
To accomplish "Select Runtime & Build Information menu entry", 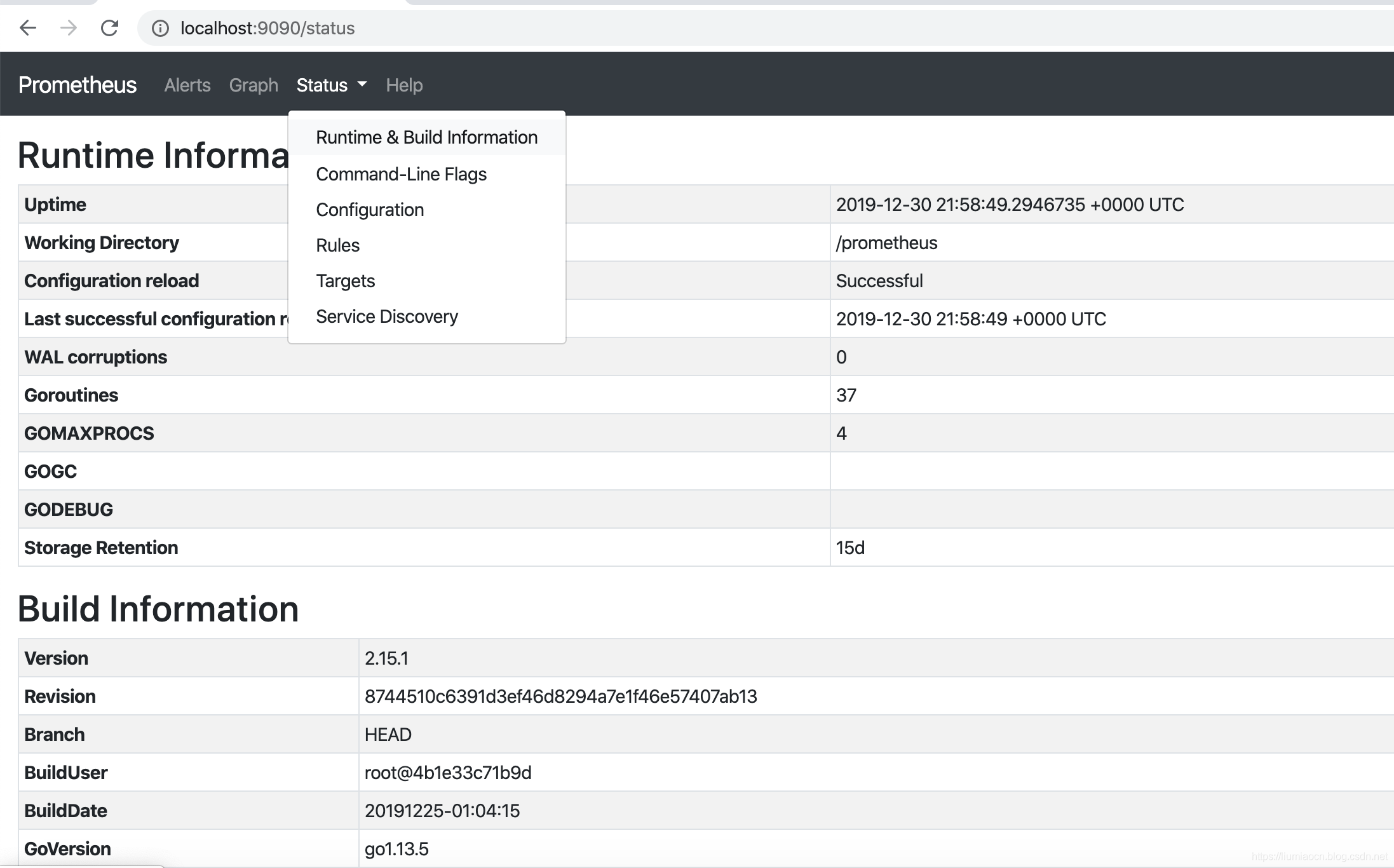I will pos(427,137).
